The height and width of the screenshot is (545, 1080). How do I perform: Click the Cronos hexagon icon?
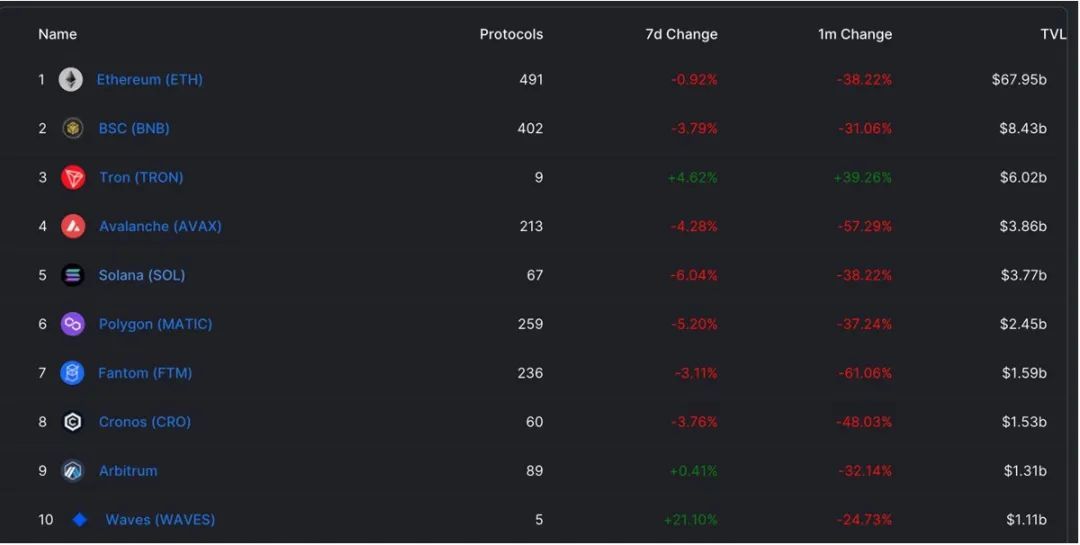click(72, 422)
